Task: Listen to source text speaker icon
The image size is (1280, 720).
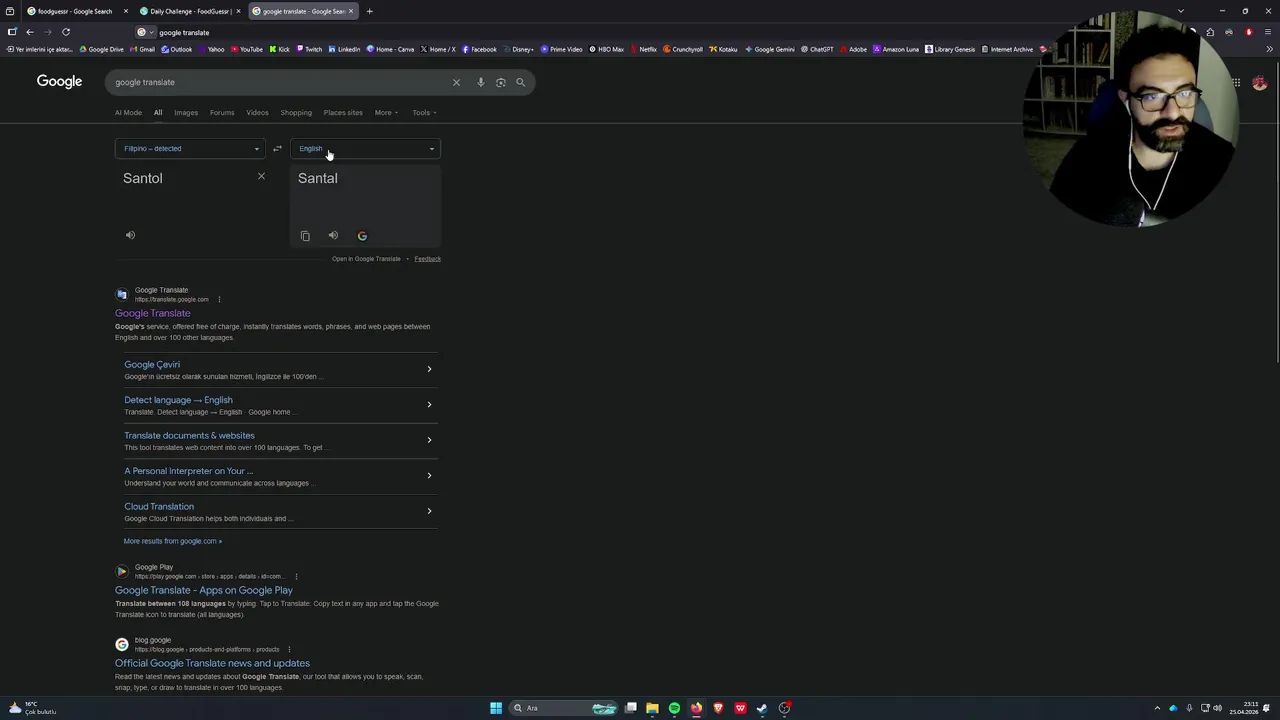Action: [130, 235]
